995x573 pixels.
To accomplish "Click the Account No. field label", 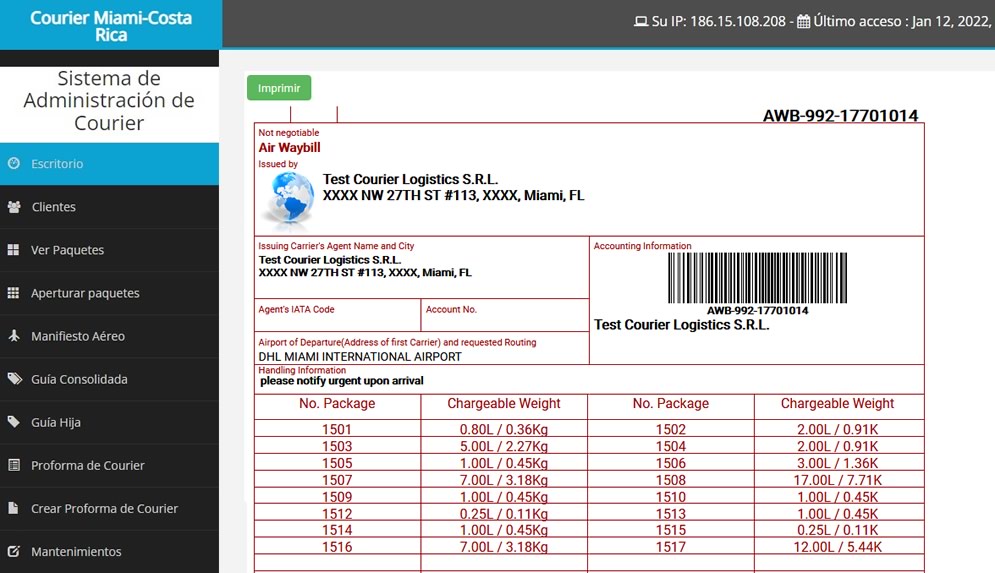I will coord(451,310).
